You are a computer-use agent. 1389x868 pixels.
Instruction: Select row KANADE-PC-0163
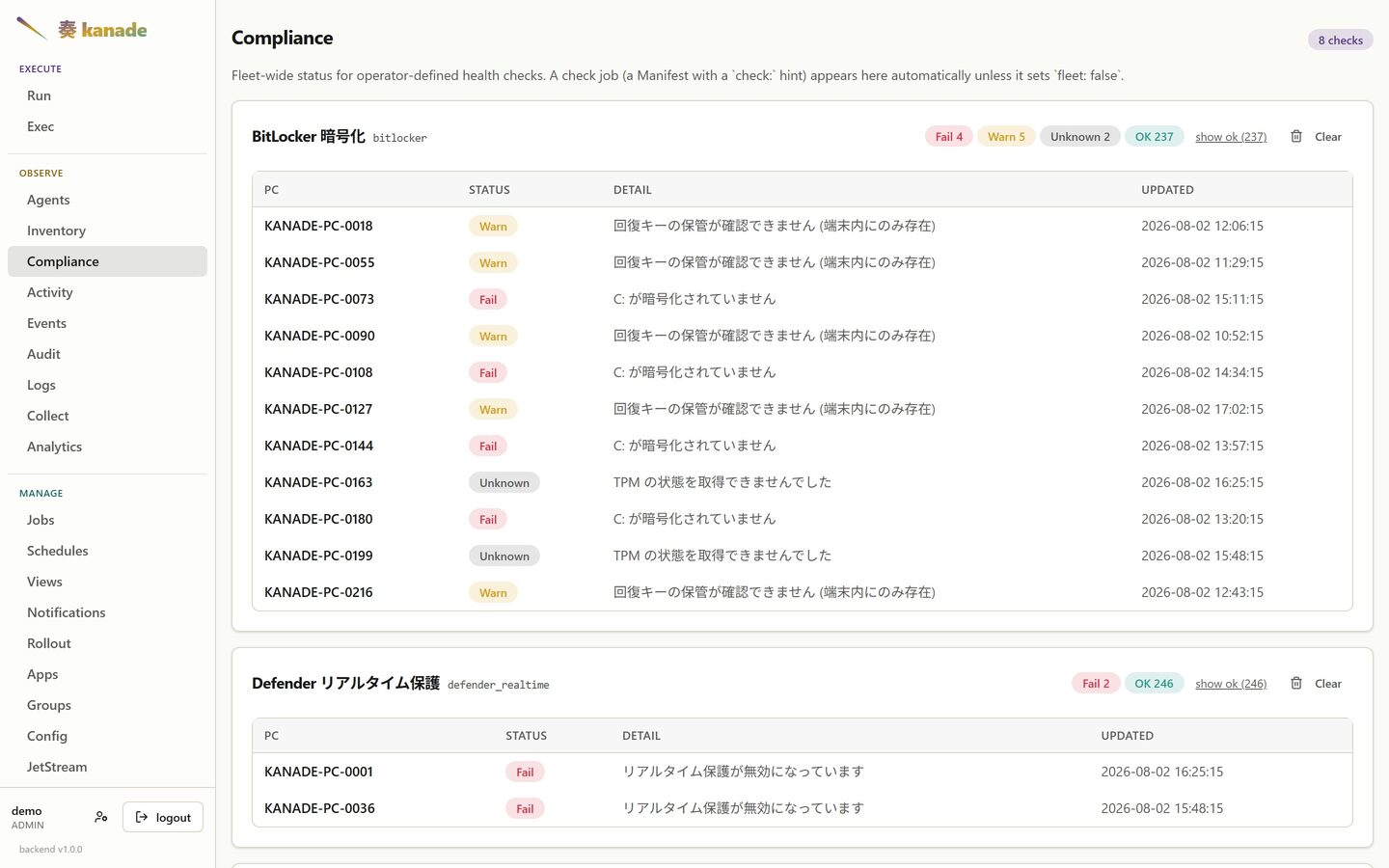[803, 482]
